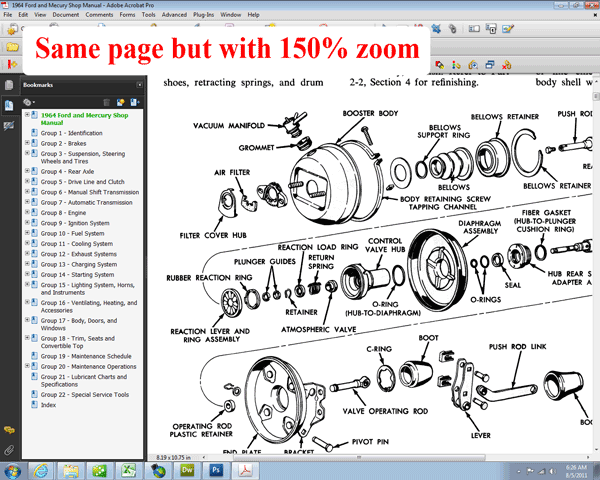
Task: Click the horizontal scrollbar thumb under the page
Action: click(359, 457)
